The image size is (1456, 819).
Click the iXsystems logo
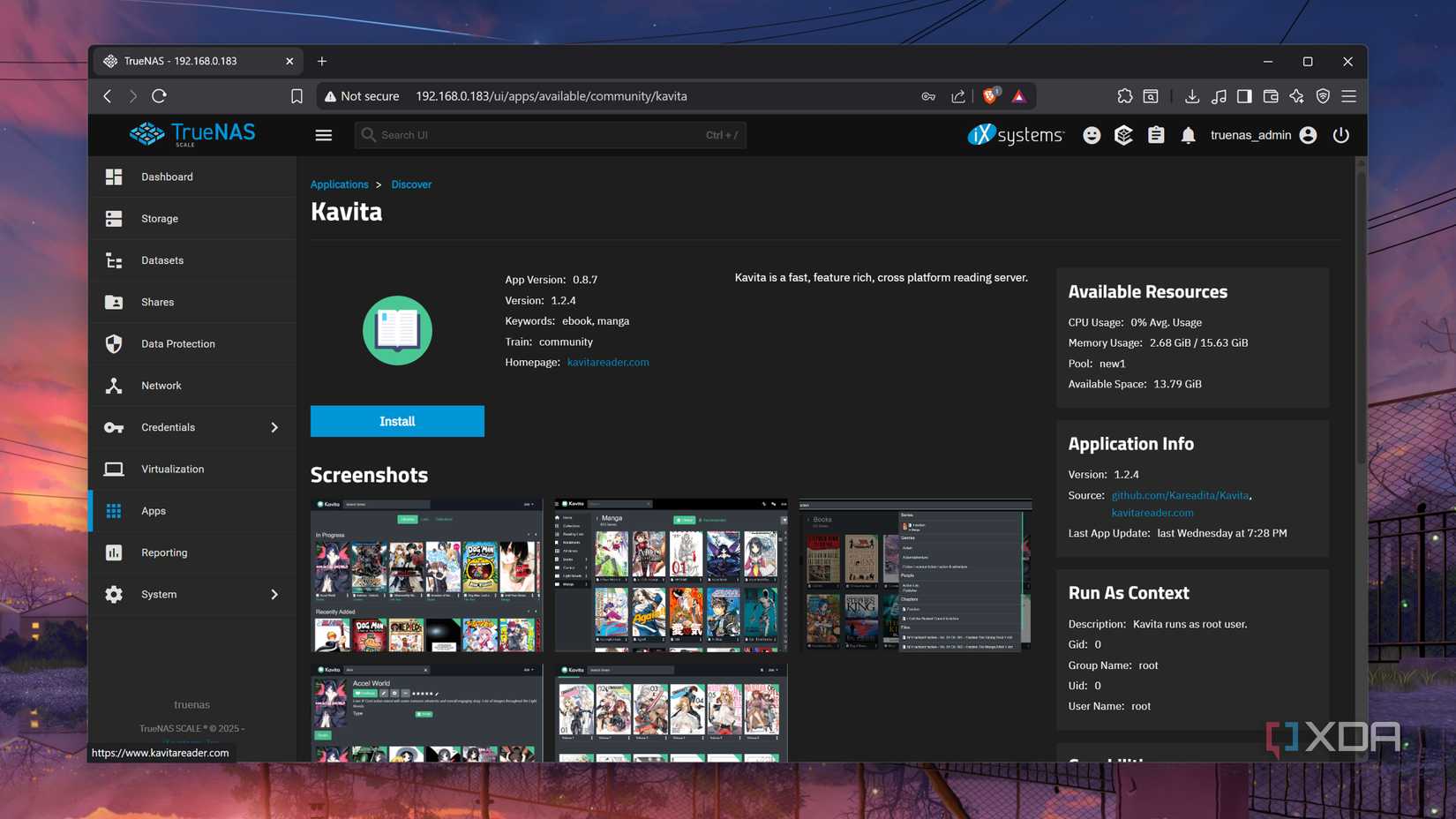pyautogui.click(x=1016, y=134)
